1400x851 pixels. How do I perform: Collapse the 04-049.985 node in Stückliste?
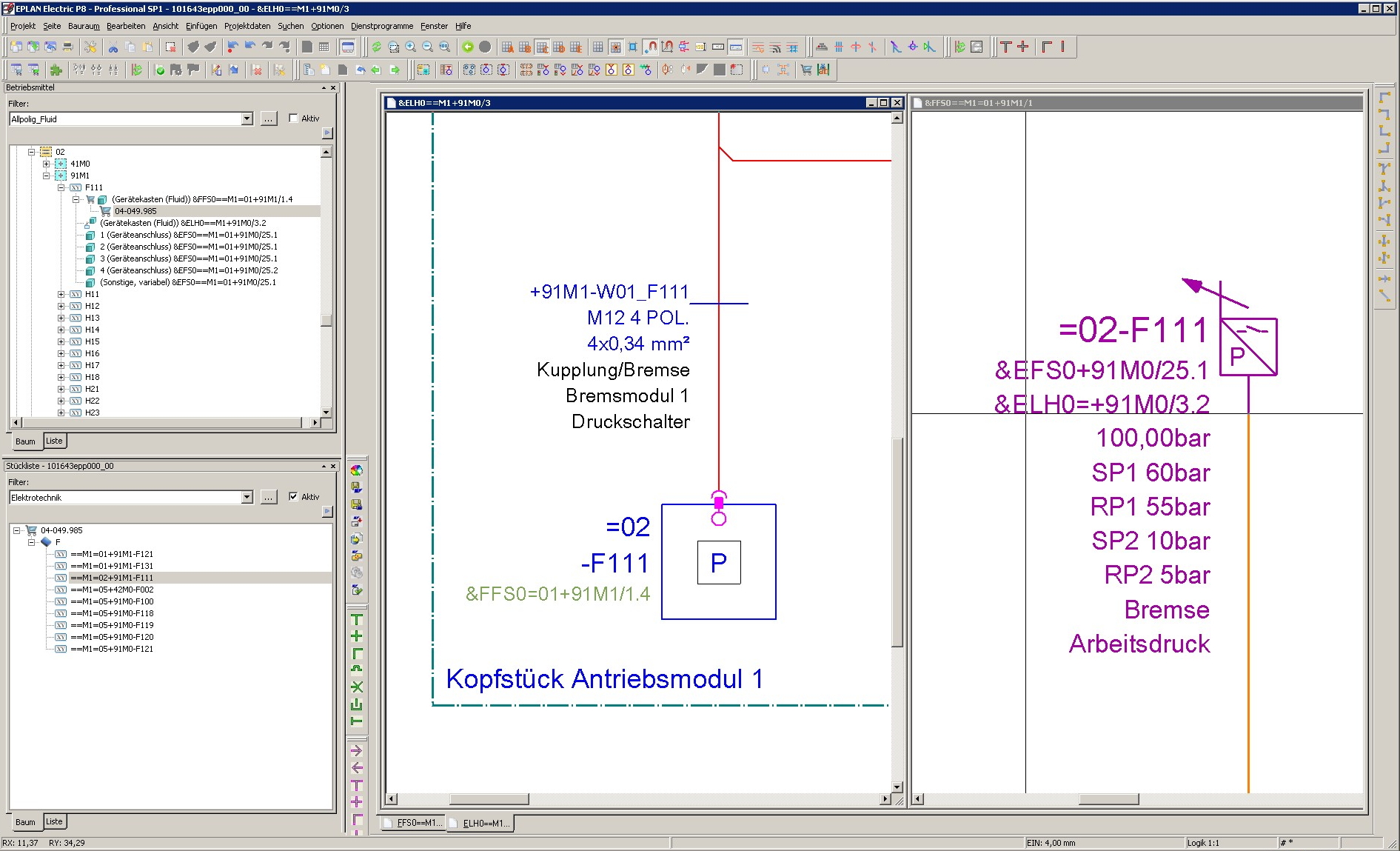tap(16, 530)
